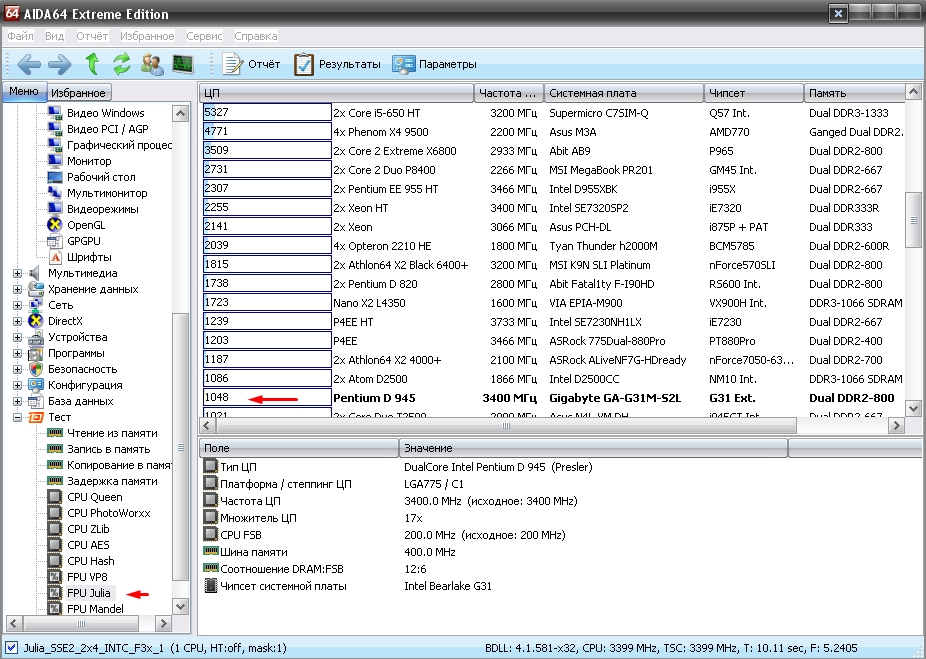
Task: Expand the Мультимедиа tree node
Action: tap(17, 273)
